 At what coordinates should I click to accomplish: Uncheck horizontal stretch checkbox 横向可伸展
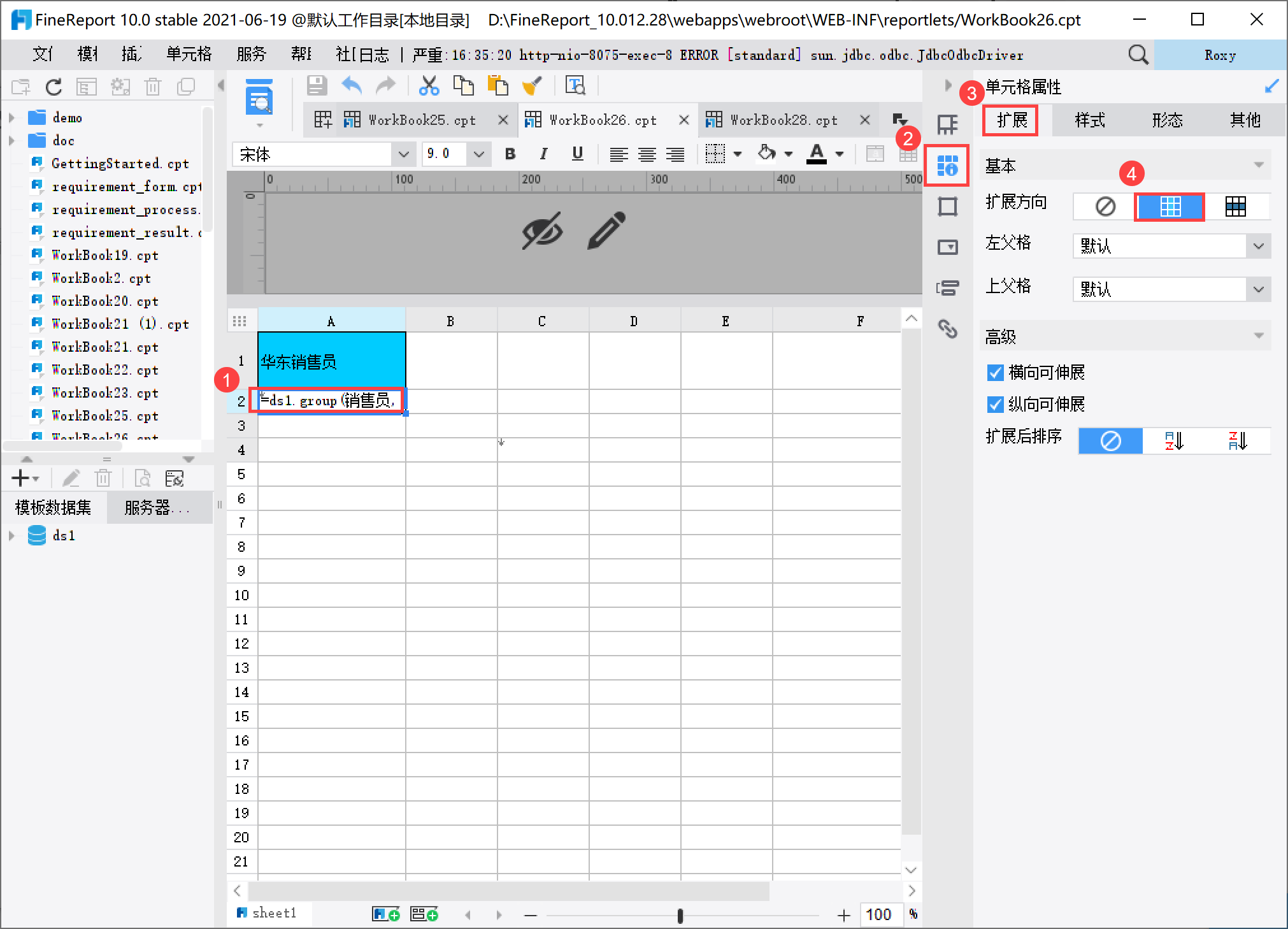(995, 373)
